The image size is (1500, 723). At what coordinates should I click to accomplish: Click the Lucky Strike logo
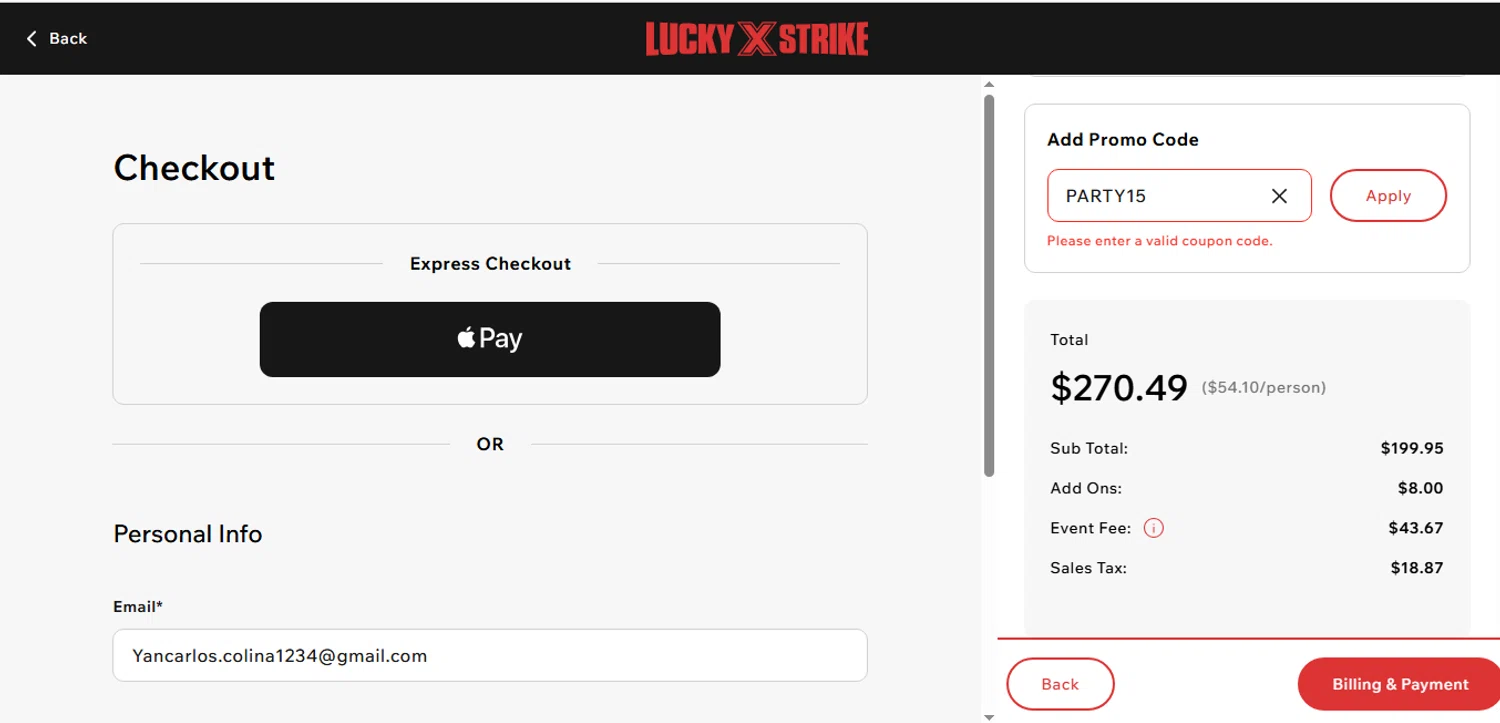click(x=756, y=38)
